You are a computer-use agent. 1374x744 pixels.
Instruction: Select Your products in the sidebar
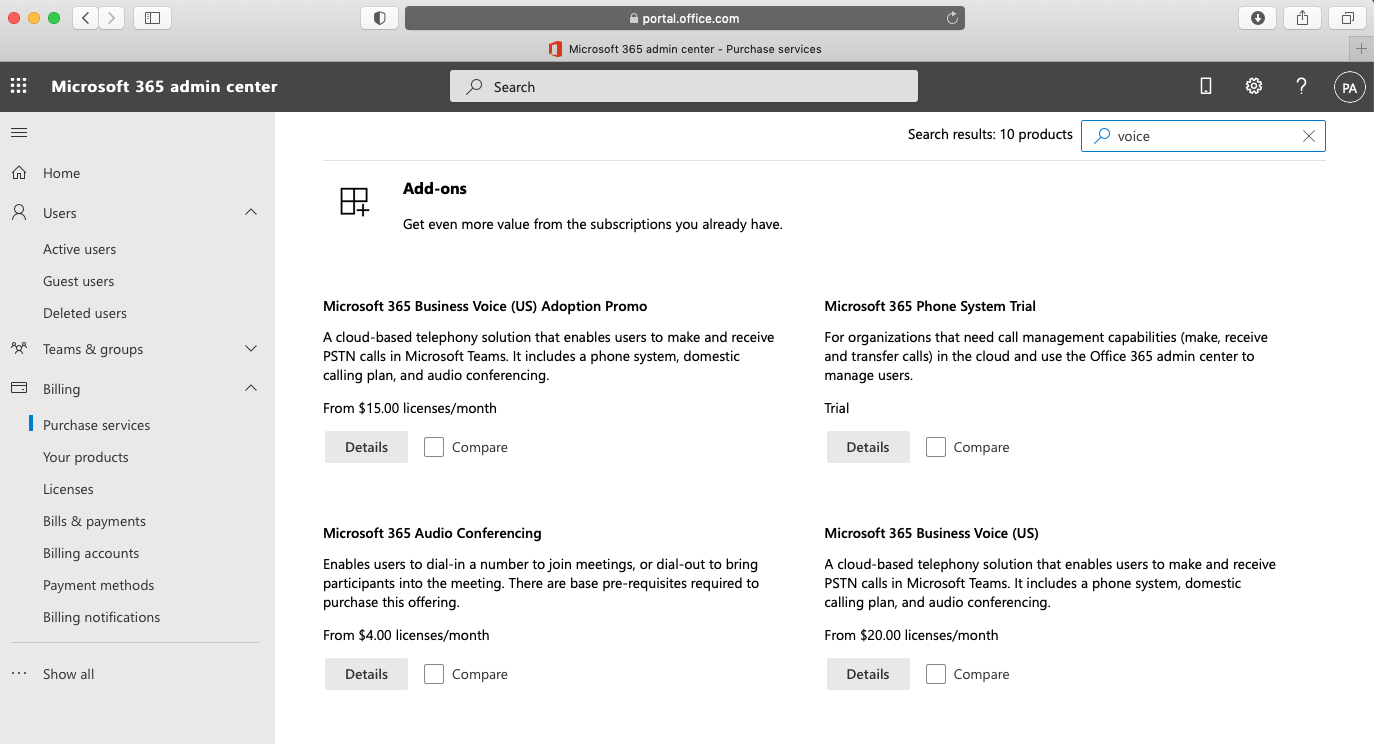click(x=86, y=456)
